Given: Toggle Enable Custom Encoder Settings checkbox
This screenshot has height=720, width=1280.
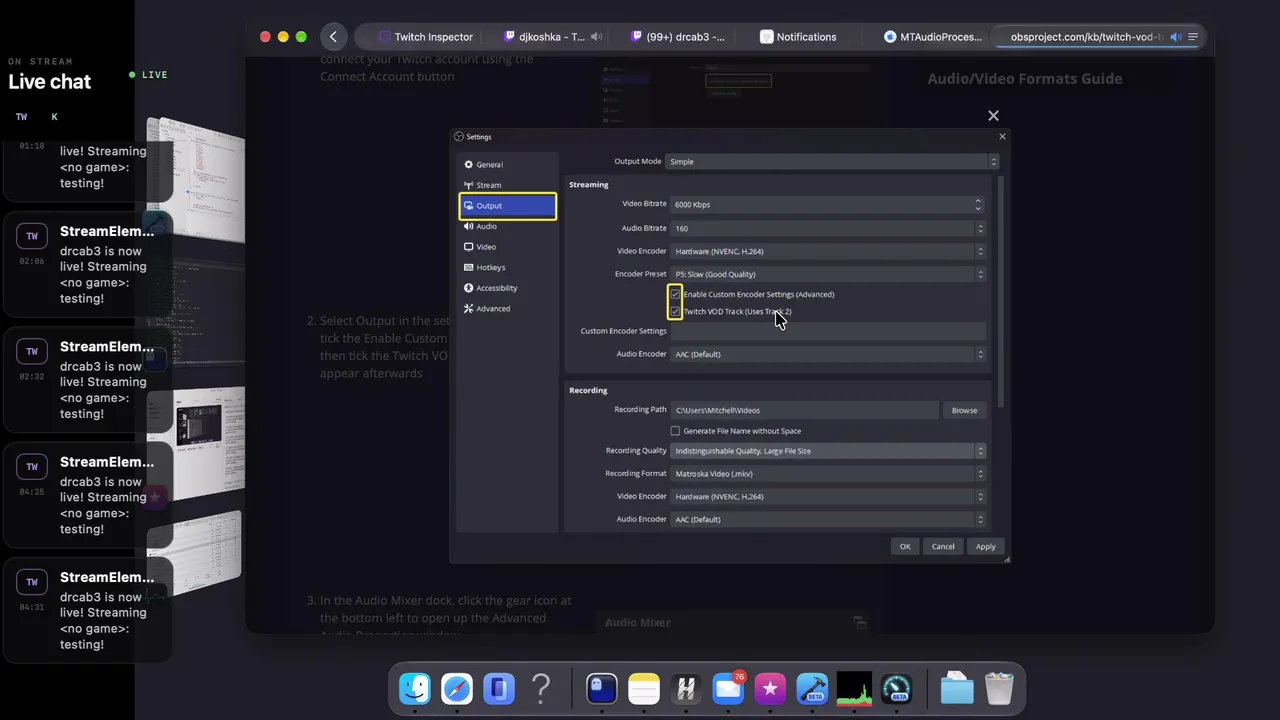Looking at the screenshot, I should coord(675,294).
